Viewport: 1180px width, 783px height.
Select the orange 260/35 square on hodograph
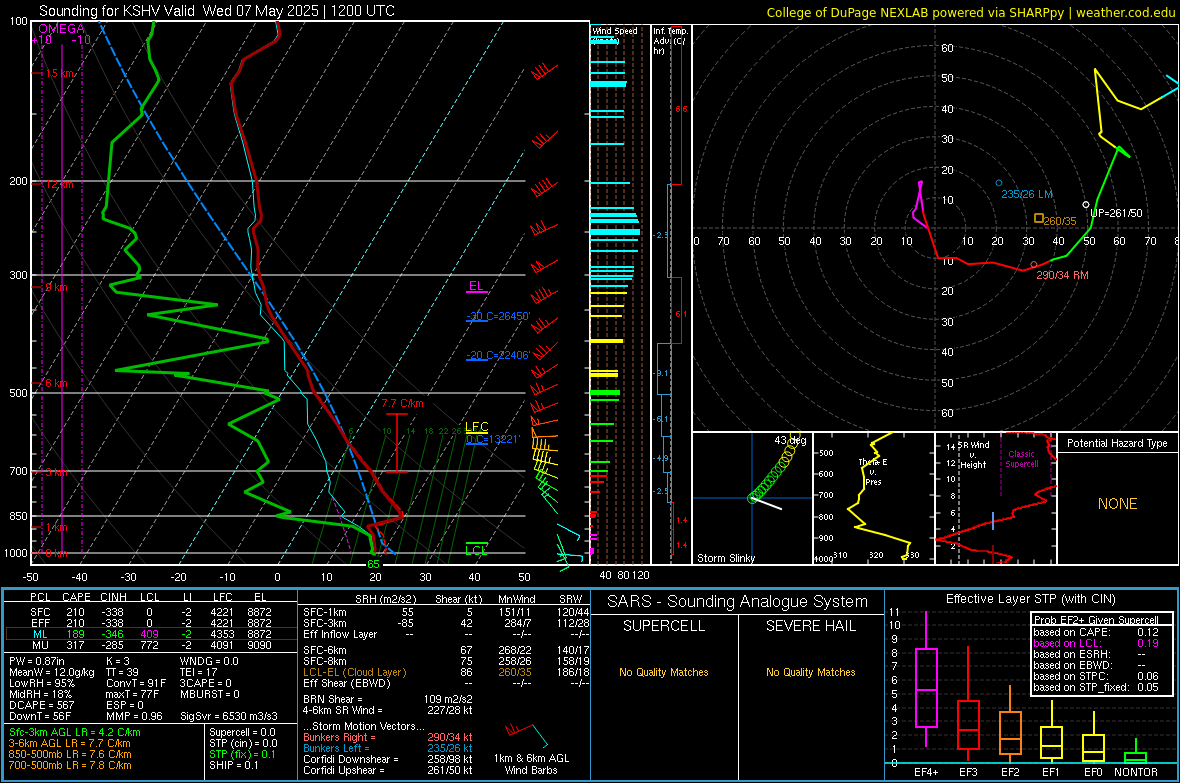click(1039, 218)
